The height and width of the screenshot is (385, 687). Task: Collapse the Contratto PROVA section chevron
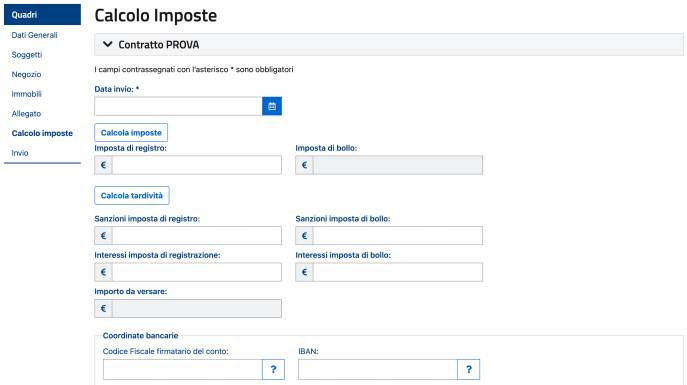pyautogui.click(x=107, y=44)
